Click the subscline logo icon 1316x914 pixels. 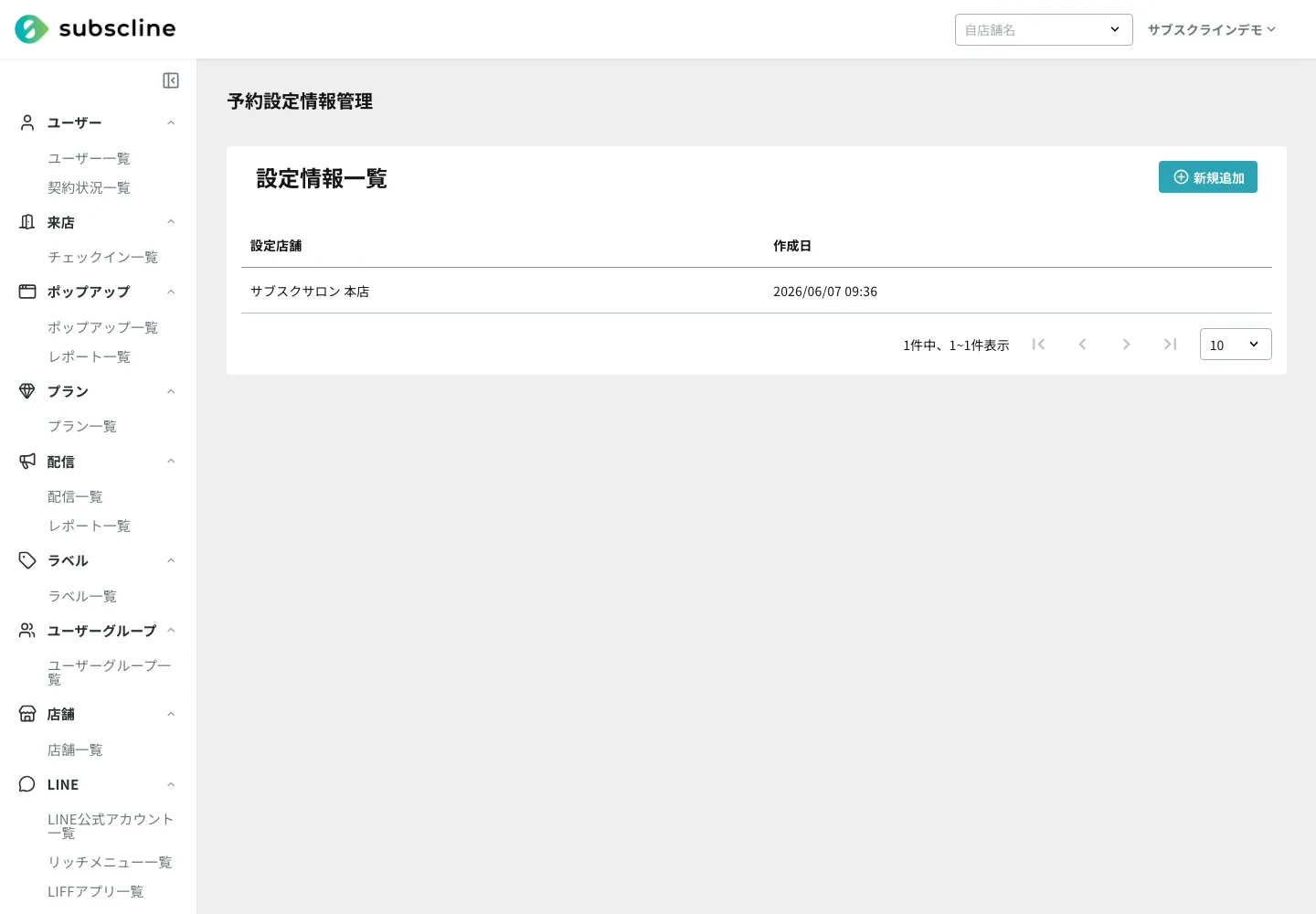(31, 29)
